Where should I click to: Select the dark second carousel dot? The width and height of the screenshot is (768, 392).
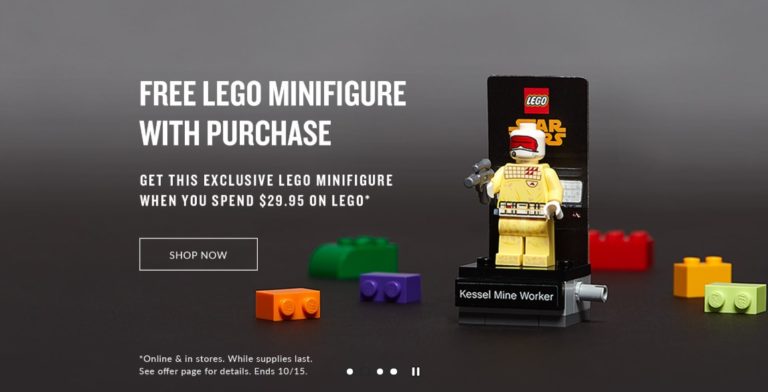pyautogui.click(x=364, y=371)
